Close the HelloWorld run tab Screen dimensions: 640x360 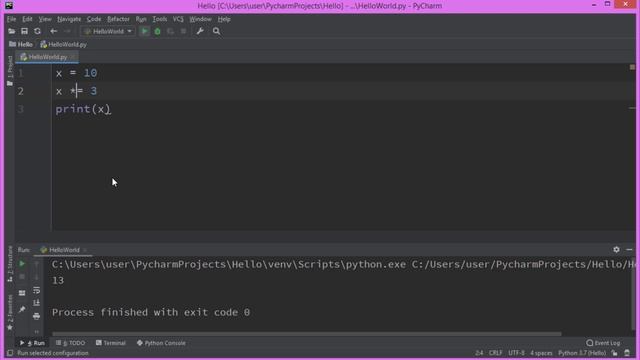85,250
